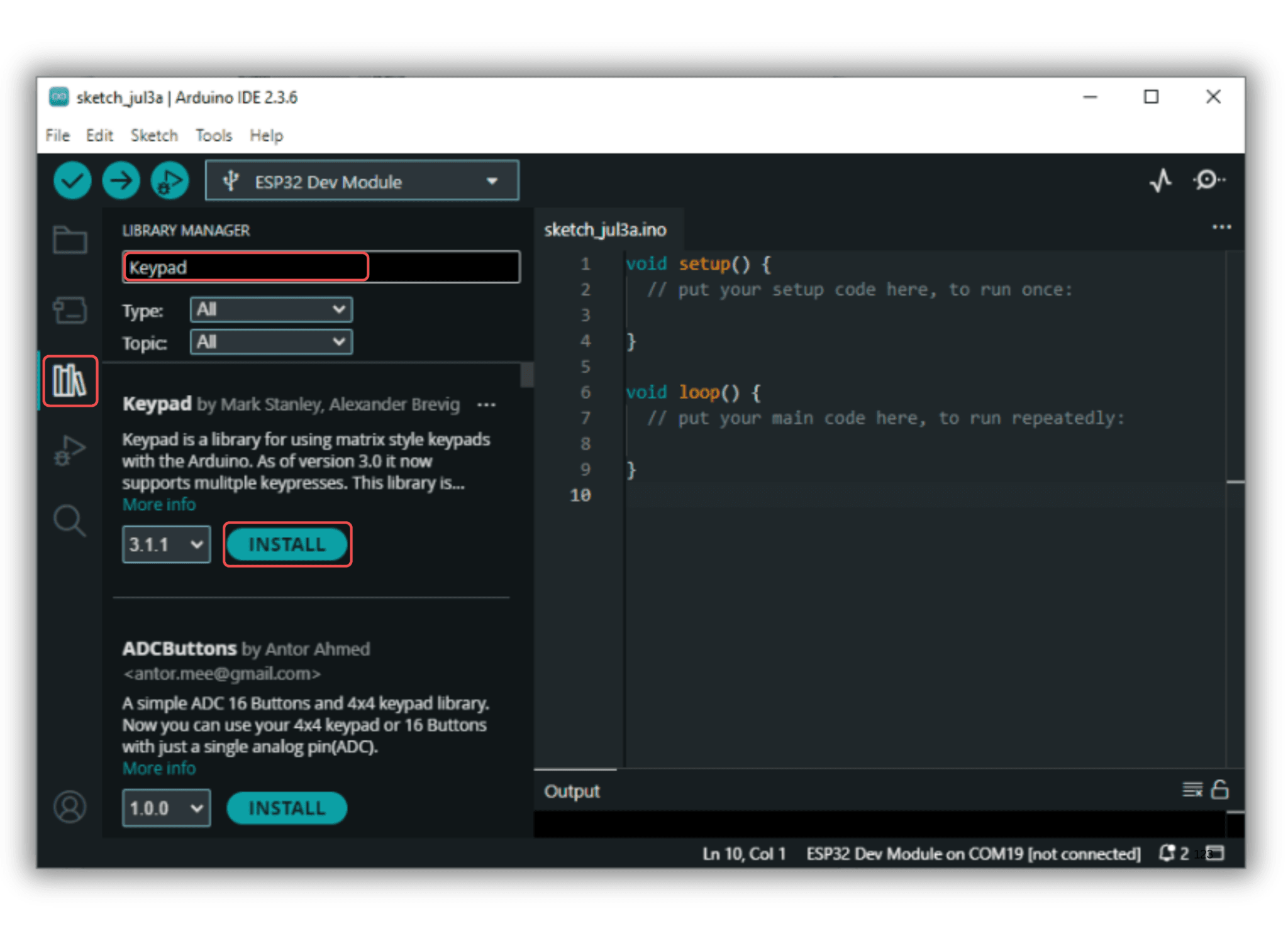Open the Serial Plotter icon
This screenshot has height=941, width=1288.
tap(1160, 181)
